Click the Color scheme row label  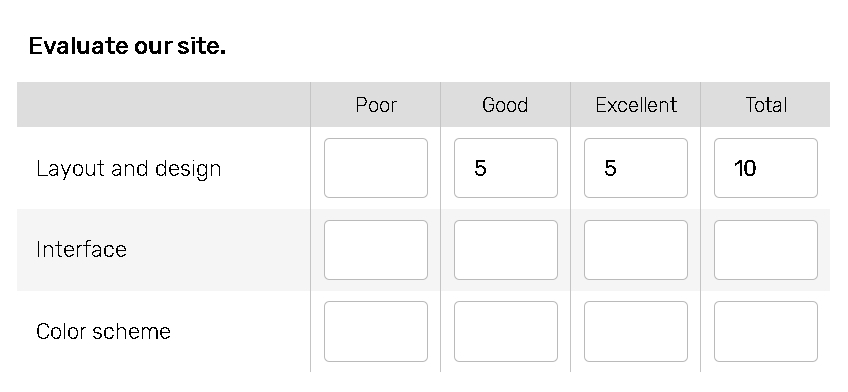(103, 331)
